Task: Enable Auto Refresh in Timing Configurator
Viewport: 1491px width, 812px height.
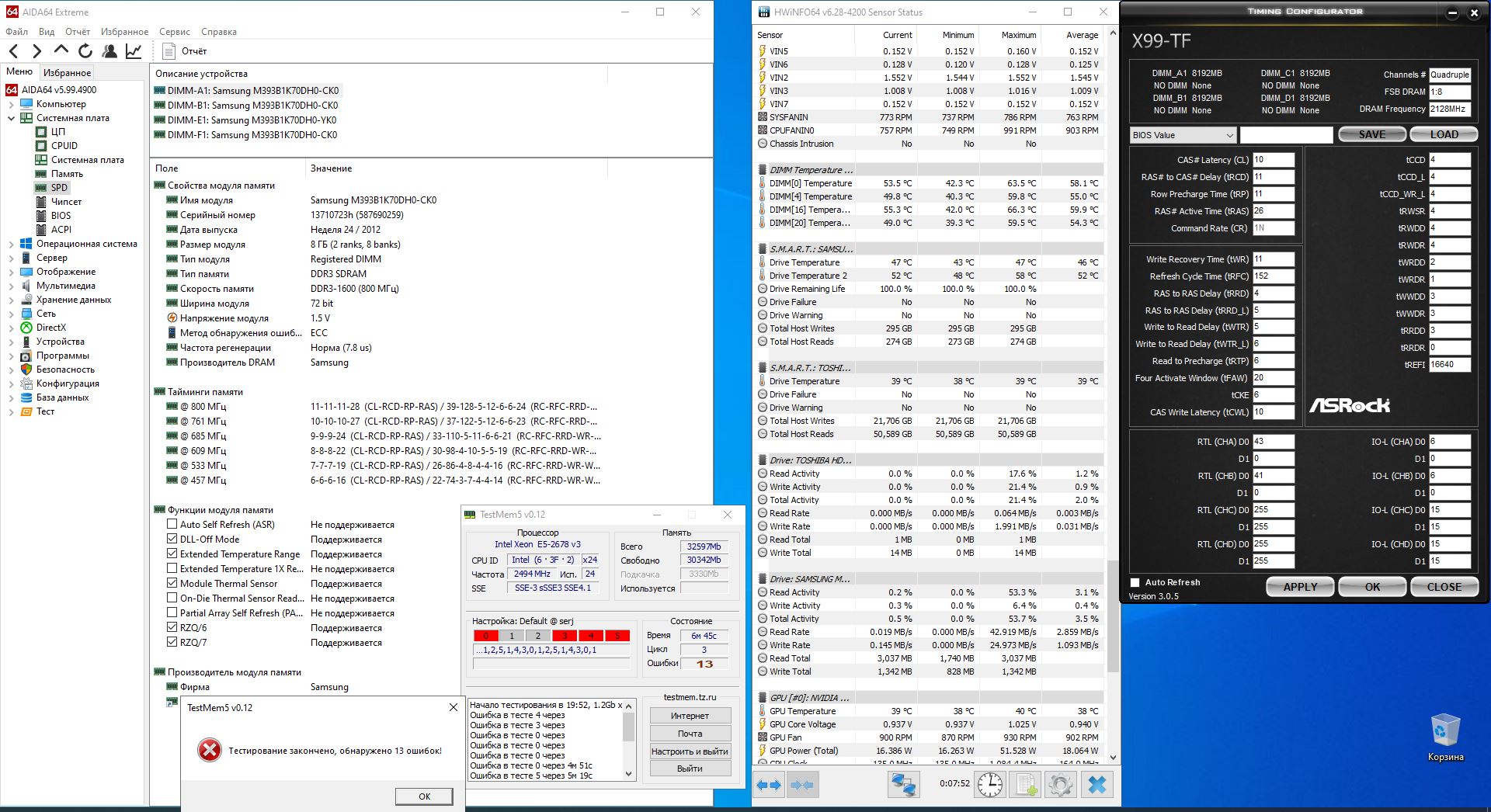Action: click(1135, 583)
